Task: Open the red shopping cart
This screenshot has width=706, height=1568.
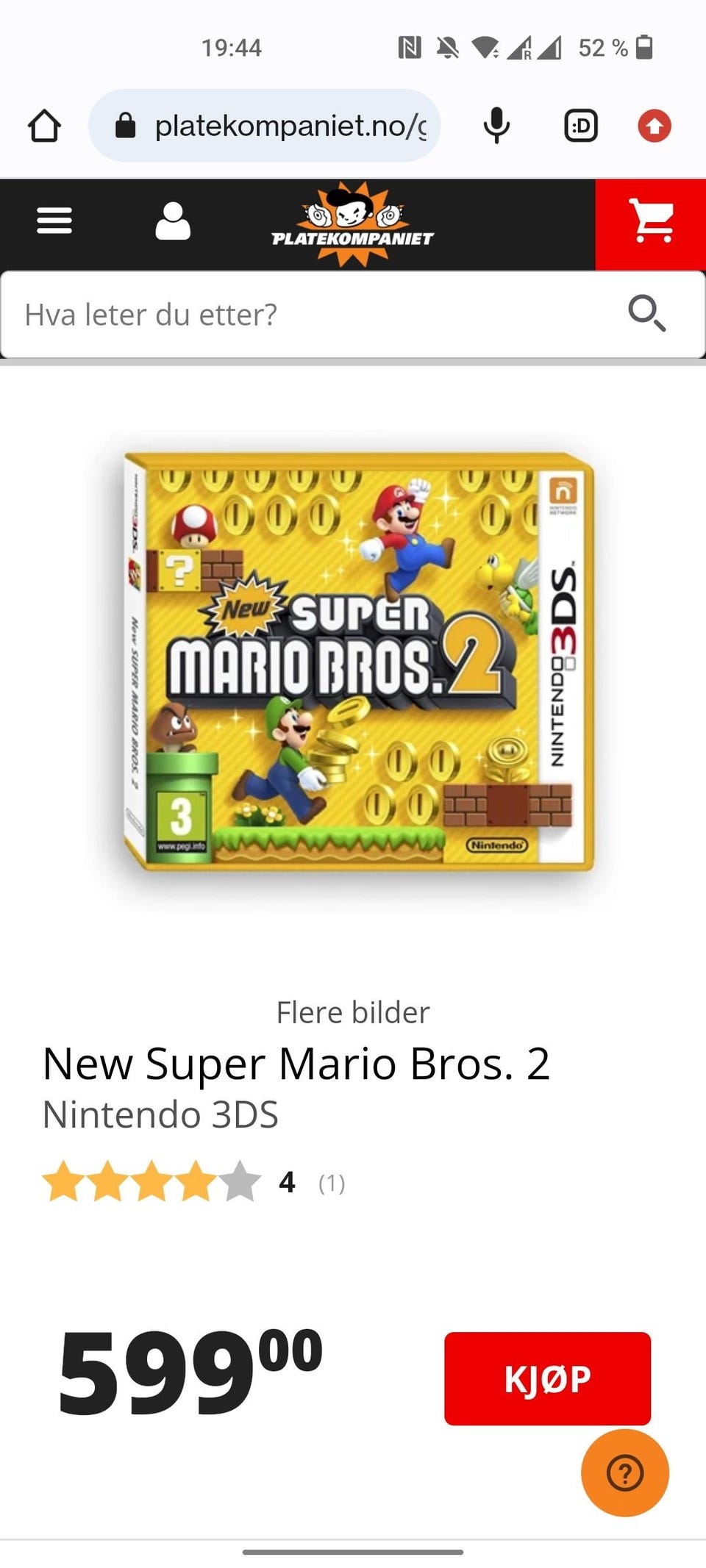Action: click(651, 224)
